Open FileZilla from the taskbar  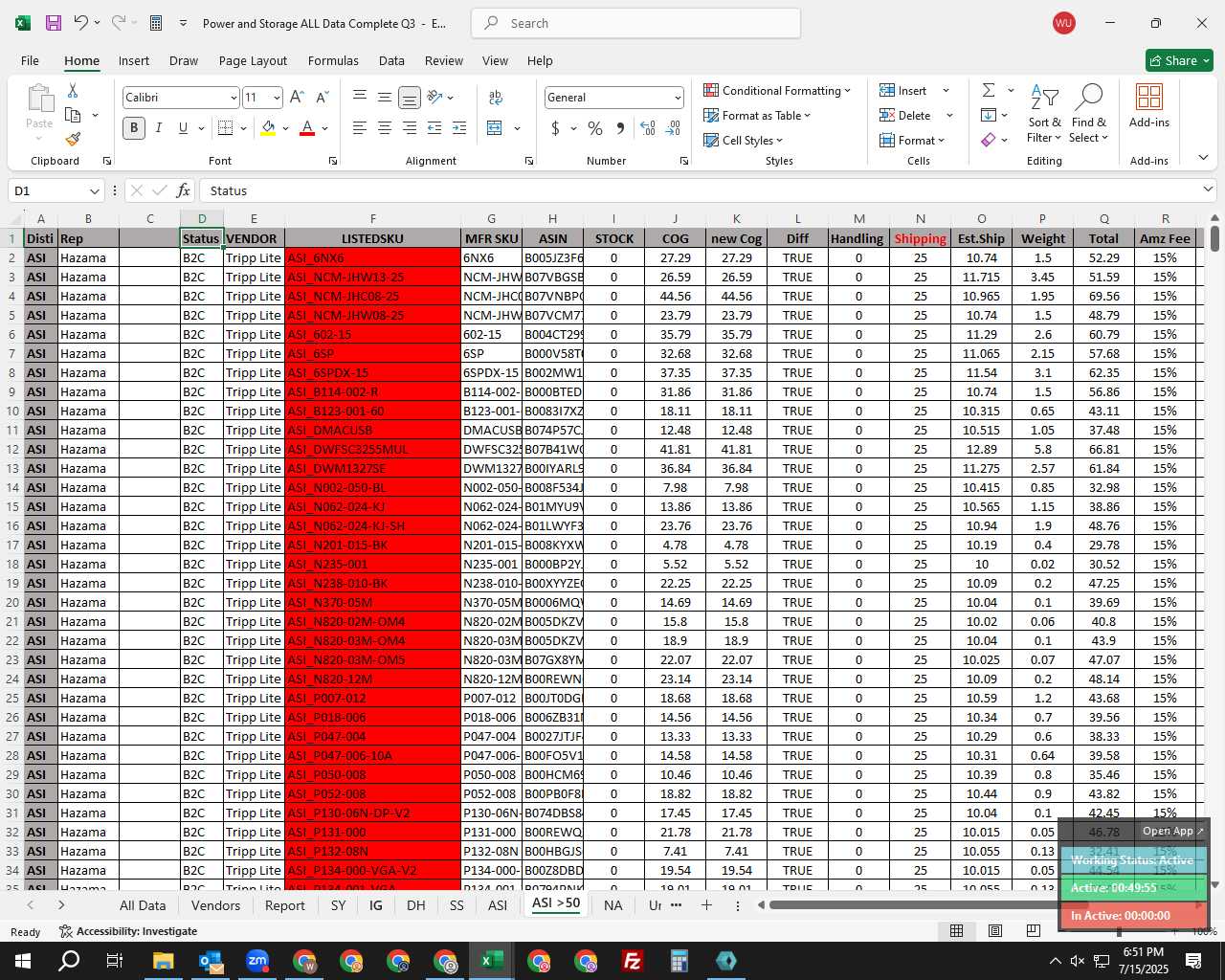pos(633,961)
